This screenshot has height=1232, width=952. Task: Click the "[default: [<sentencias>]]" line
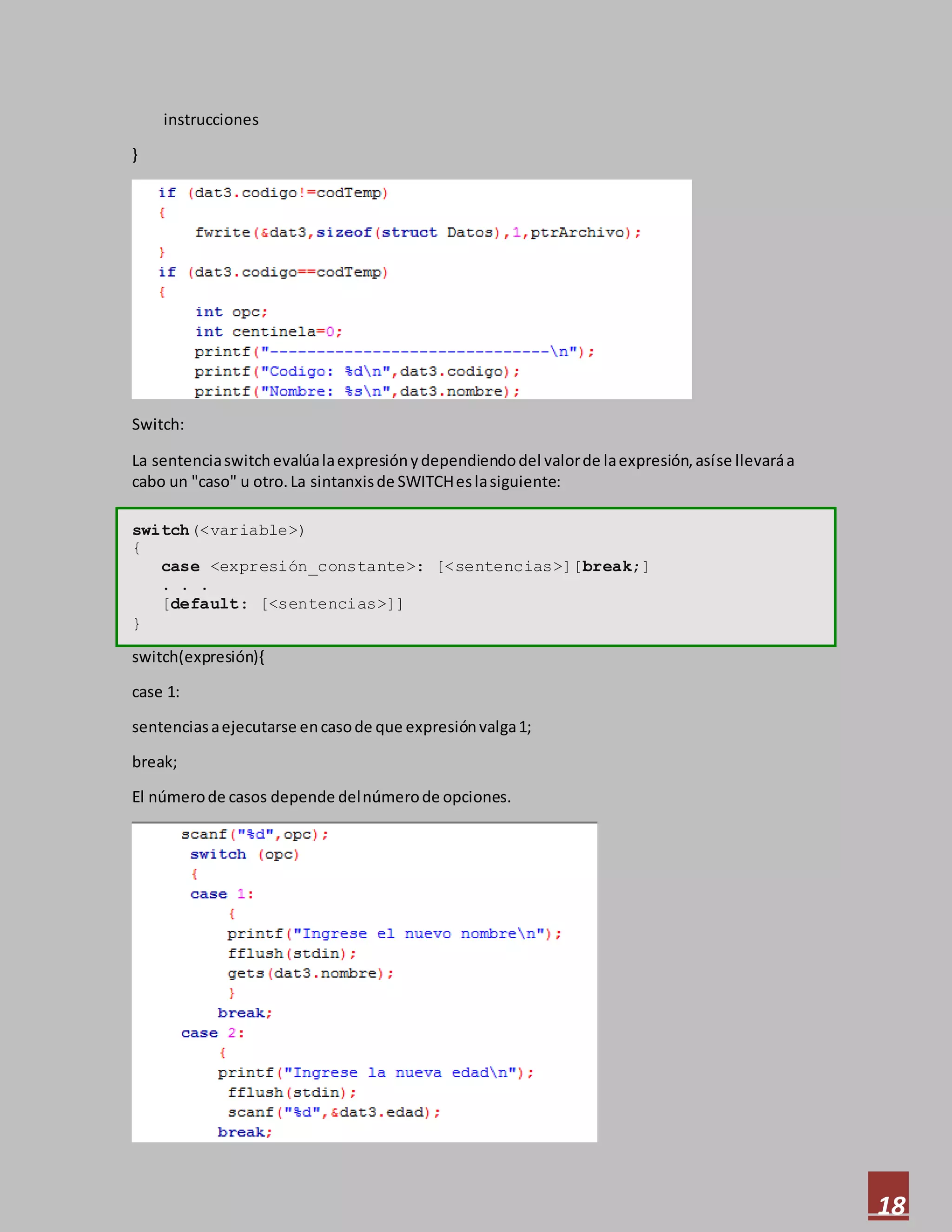(x=283, y=604)
